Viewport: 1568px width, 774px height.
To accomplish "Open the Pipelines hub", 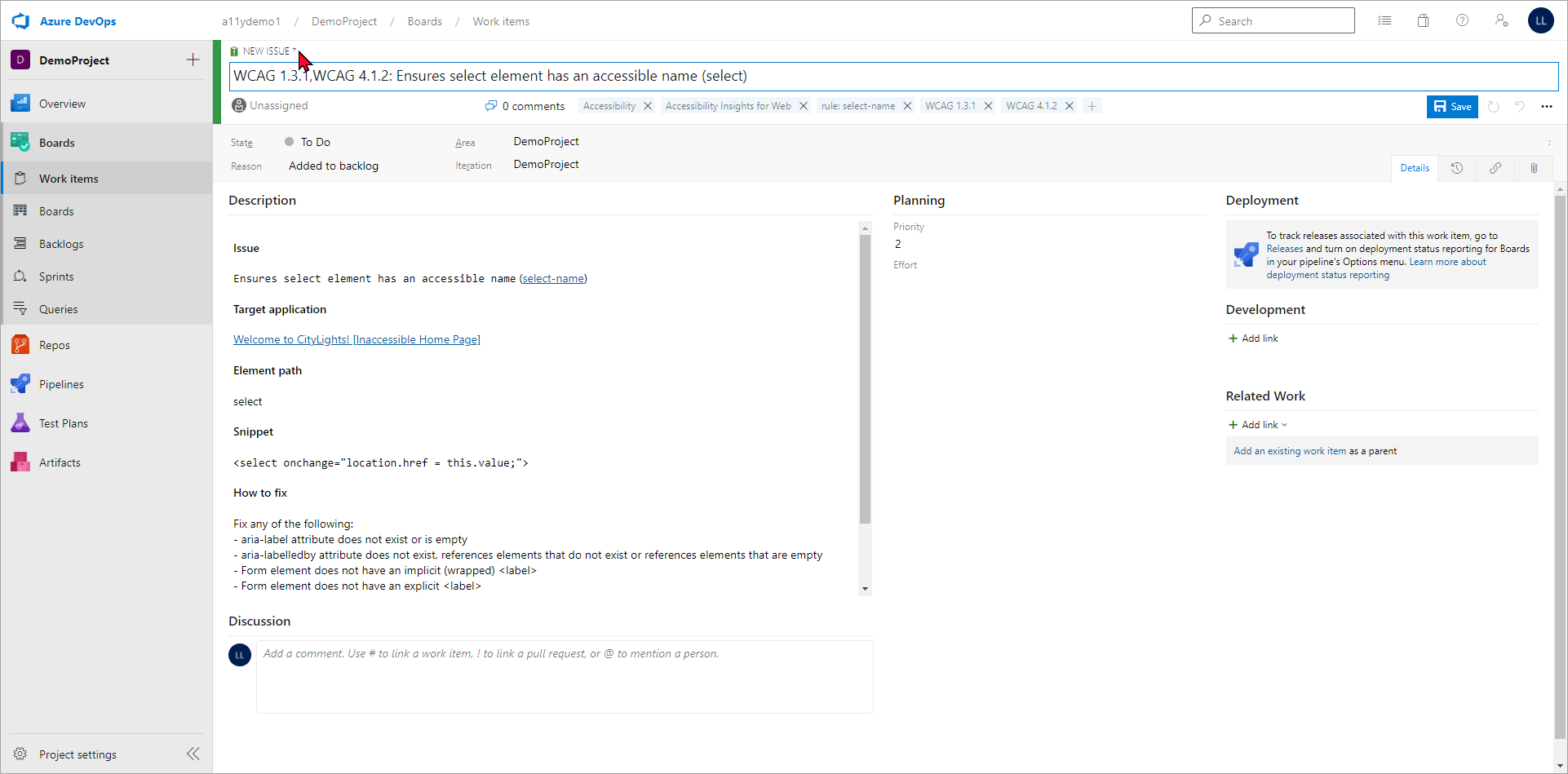I will [106, 384].
